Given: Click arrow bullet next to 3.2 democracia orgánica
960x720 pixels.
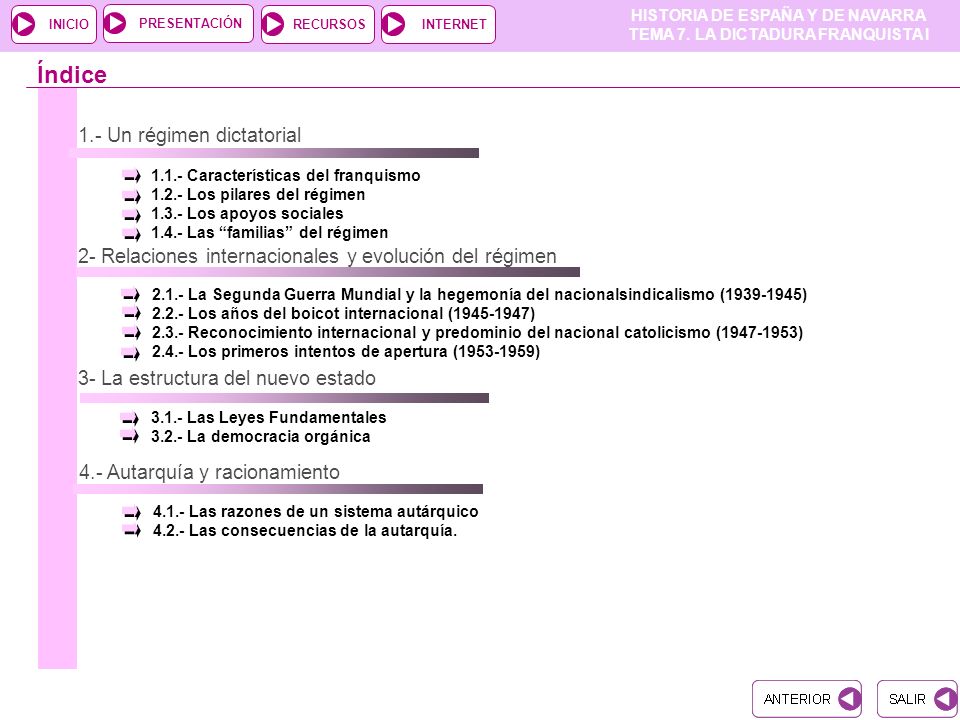Looking at the screenshot, I should [130, 437].
